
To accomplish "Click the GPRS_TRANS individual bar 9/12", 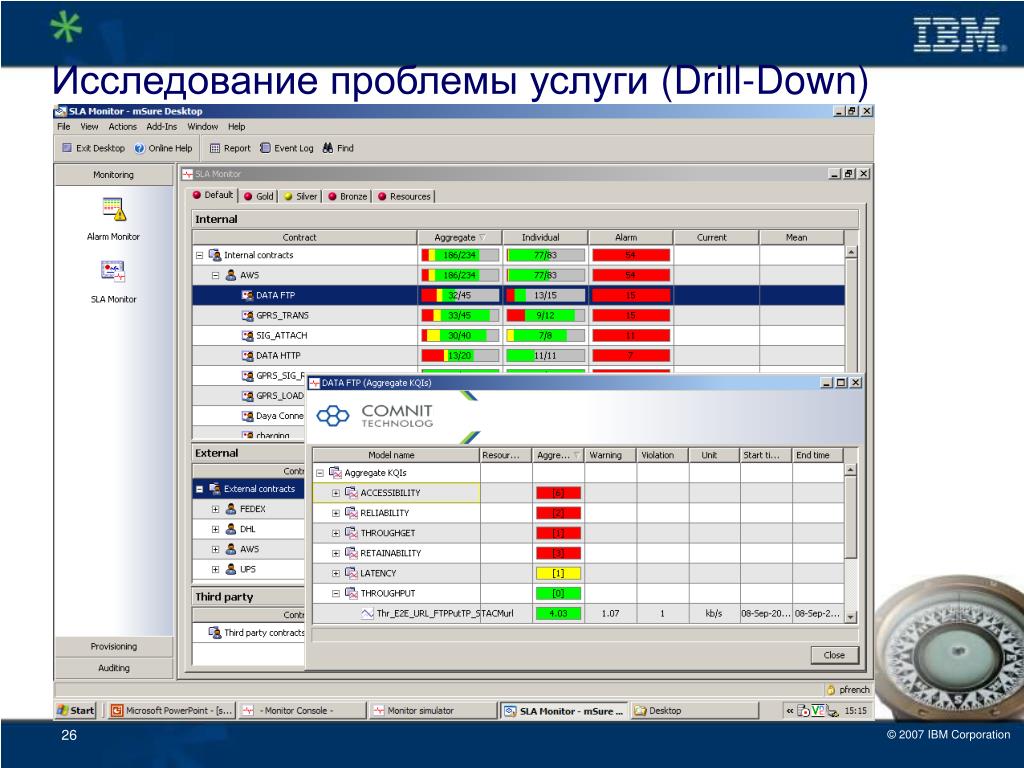I will pyautogui.click(x=545, y=315).
